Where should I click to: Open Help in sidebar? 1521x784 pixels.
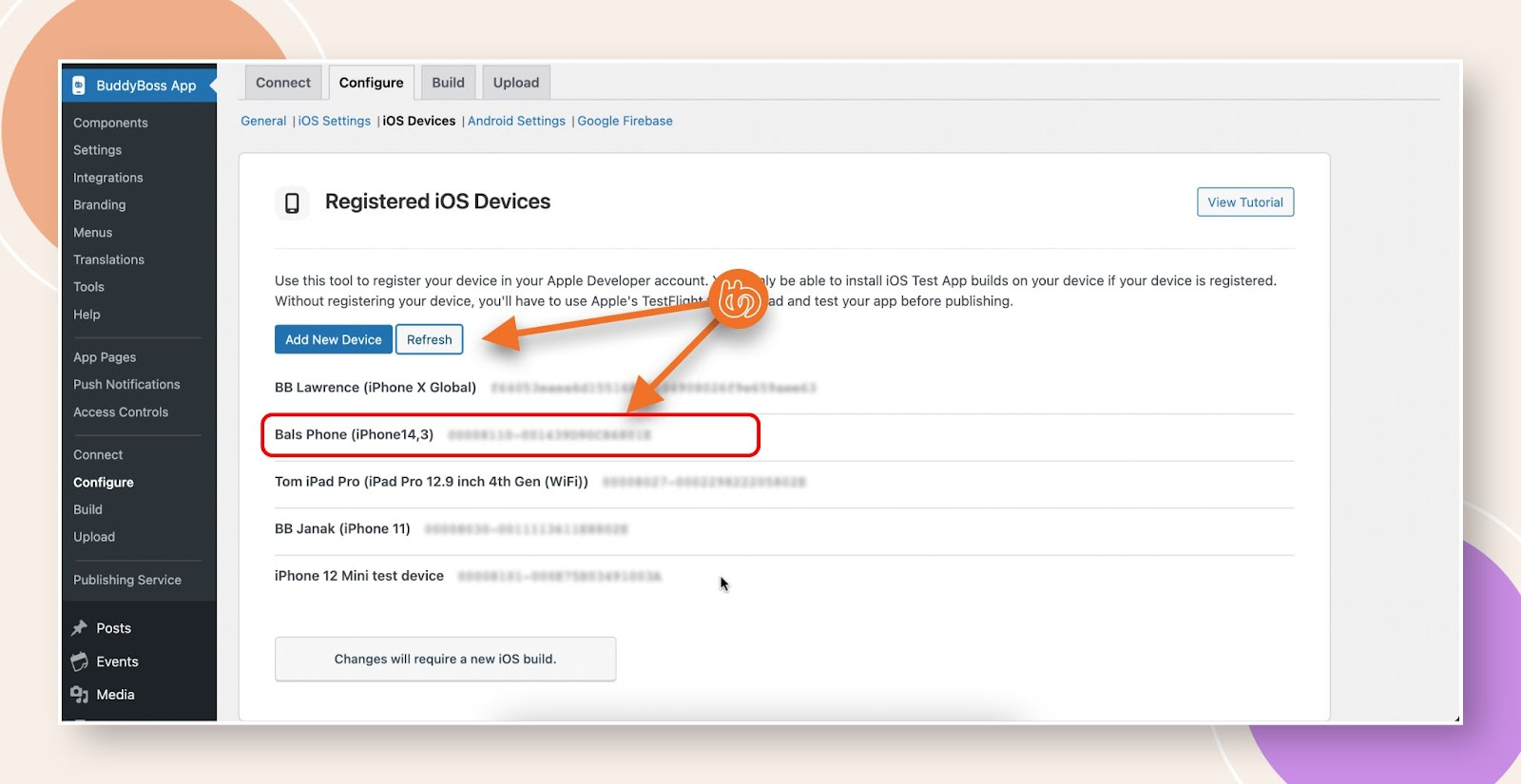(x=87, y=315)
